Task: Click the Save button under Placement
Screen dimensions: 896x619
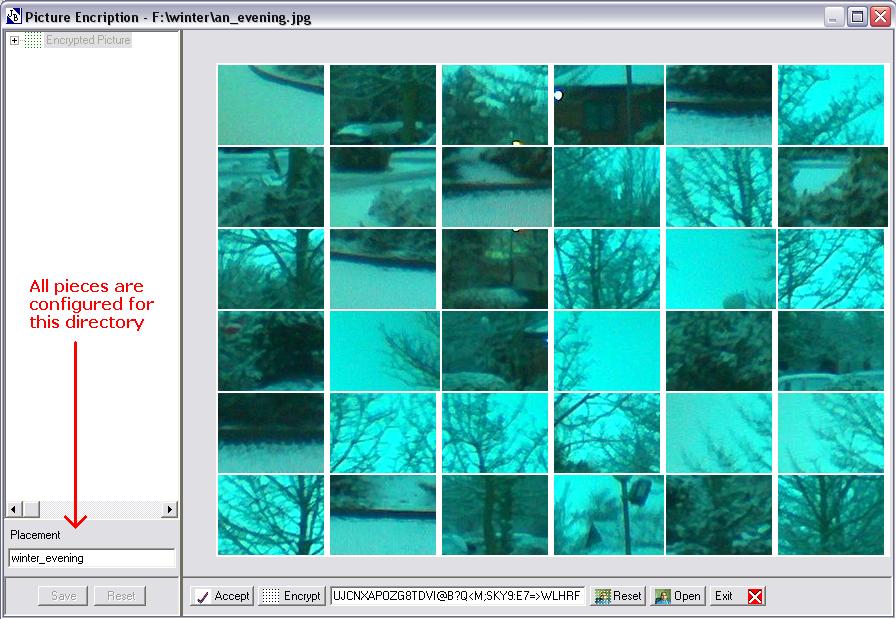Action: (x=63, y=596)
